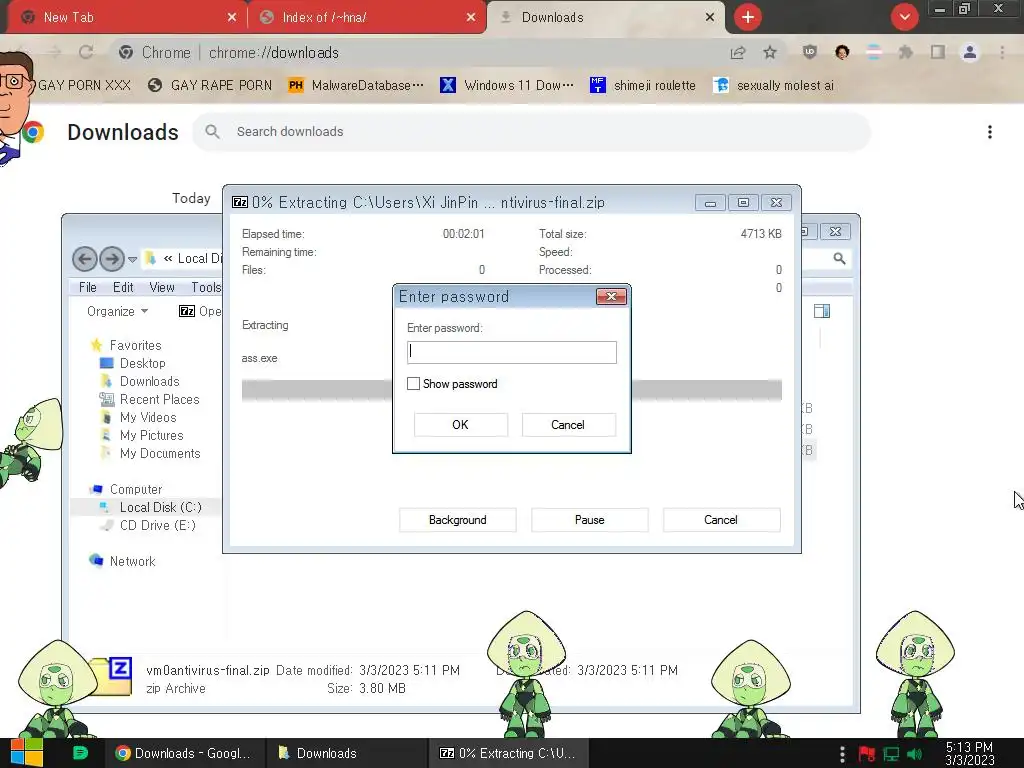Image resolution: width=1024 pixels, height=768 pixels.
Task: Show hidden tray icons dots
Action: (842, 754)
